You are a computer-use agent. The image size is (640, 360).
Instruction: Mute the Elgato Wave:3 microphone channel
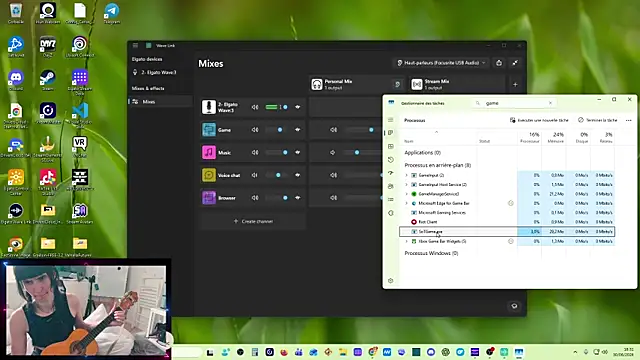click(x=255, y=107)
